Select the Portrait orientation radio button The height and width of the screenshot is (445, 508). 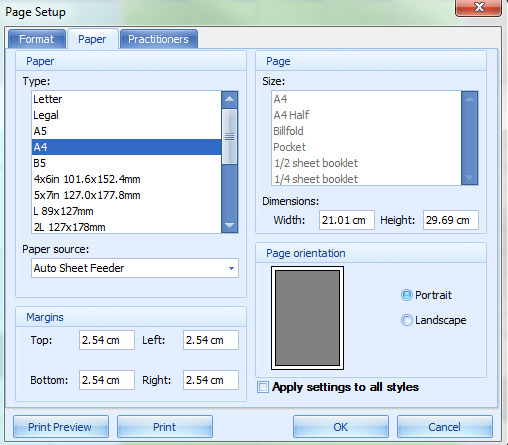point(407,295)
